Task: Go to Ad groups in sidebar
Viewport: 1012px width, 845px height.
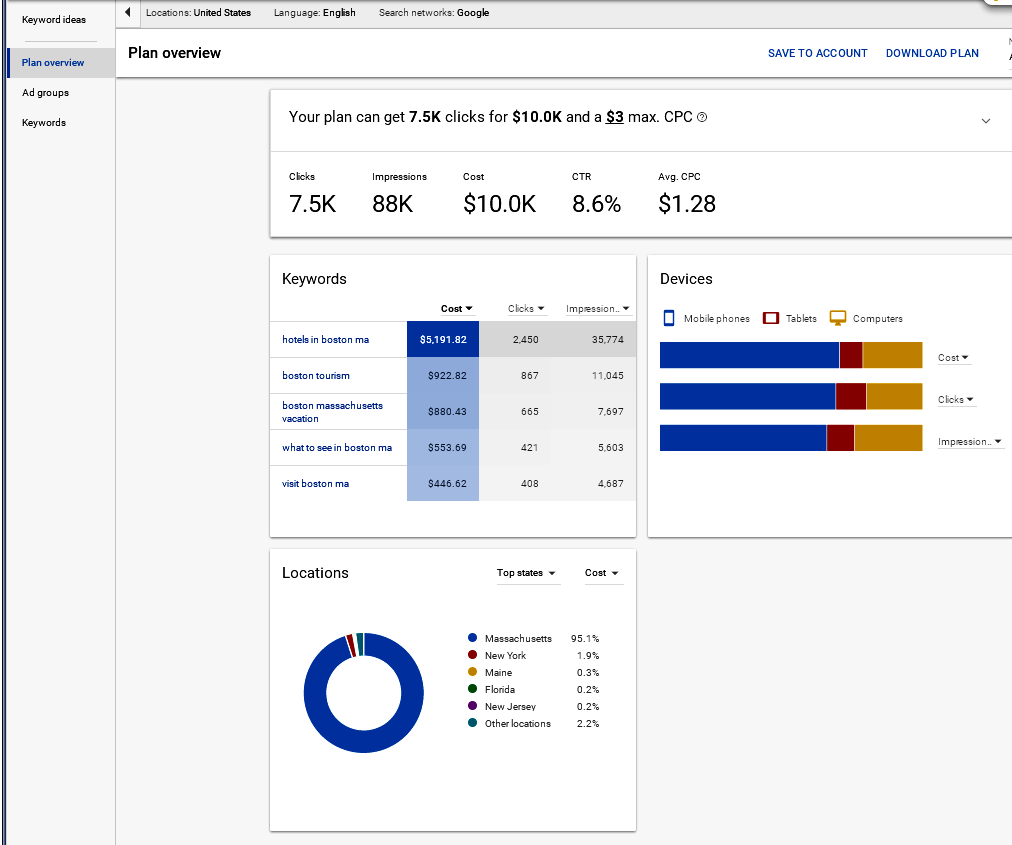Action: pos(45,92)
